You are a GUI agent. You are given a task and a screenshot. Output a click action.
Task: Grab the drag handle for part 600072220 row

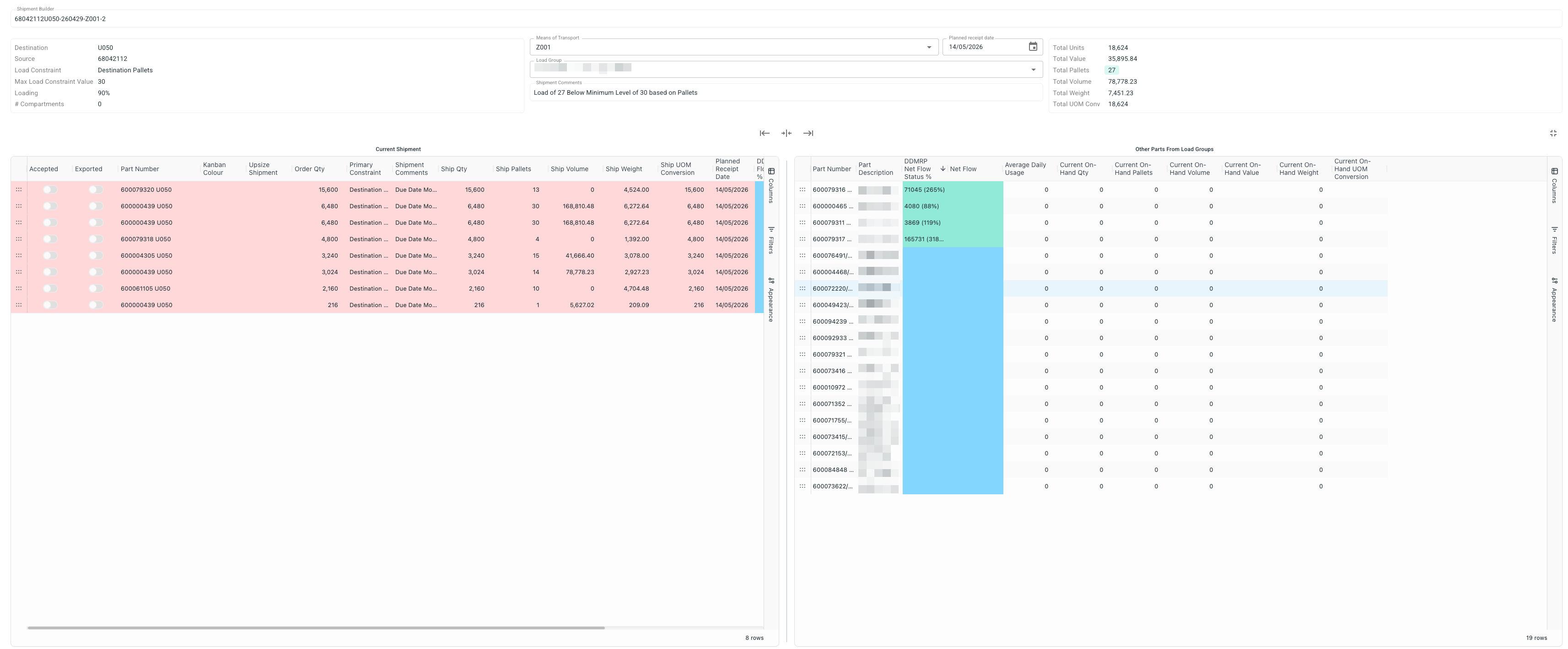point(802,289)
